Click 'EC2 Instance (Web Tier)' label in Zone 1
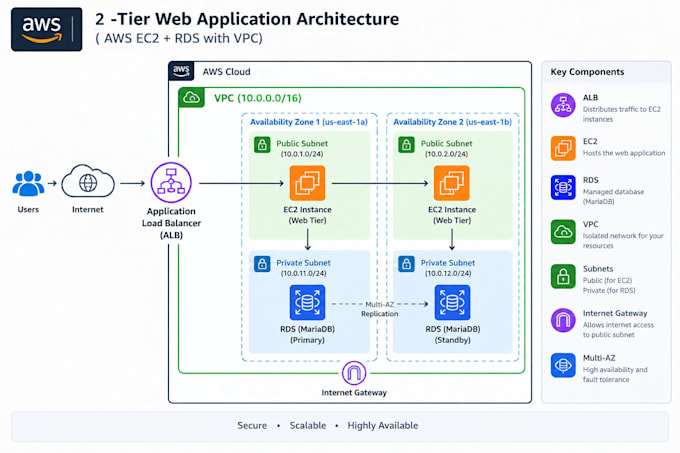Viewport: 680px width, 453px height. (307, 215)
